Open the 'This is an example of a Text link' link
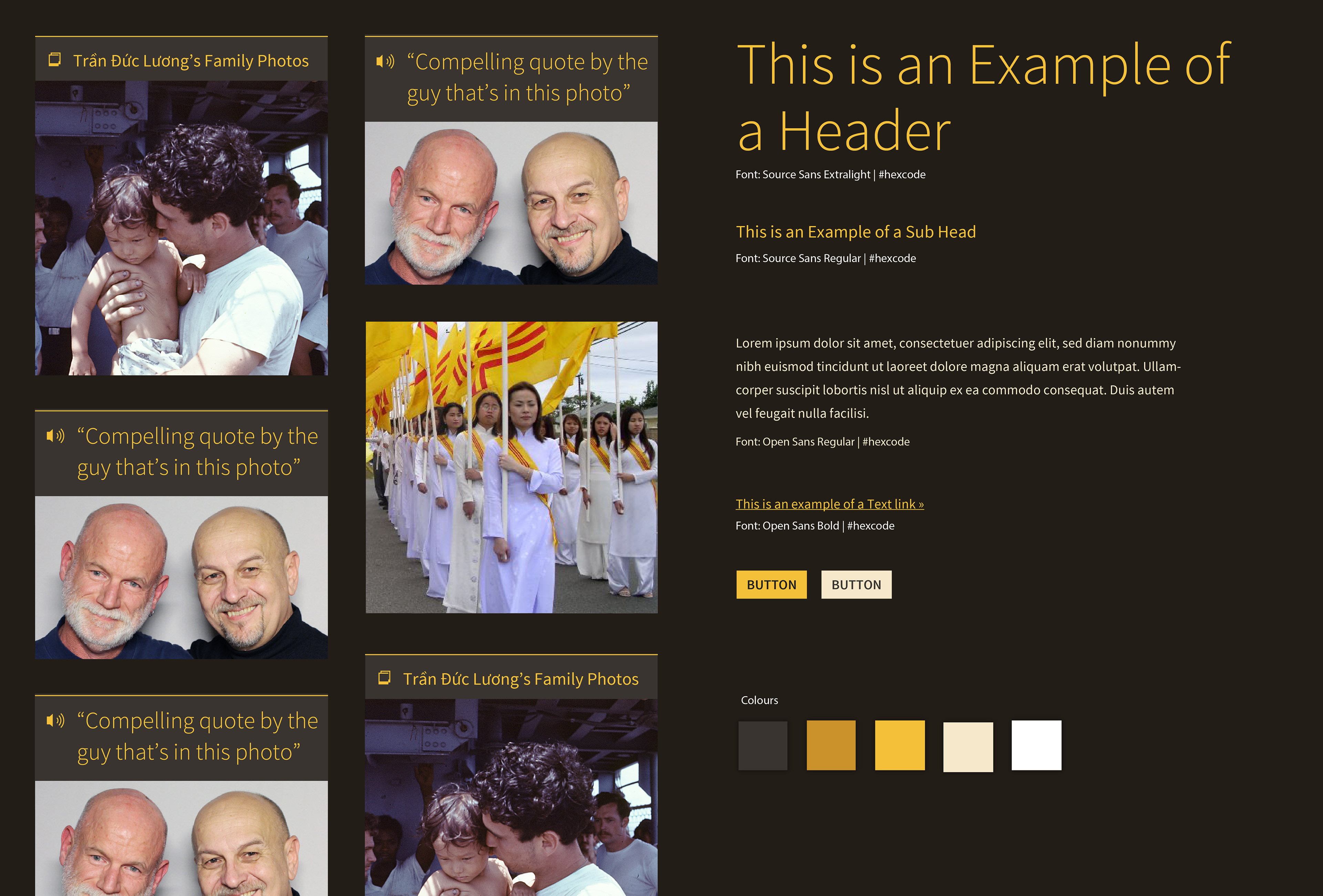 point(829,504)
